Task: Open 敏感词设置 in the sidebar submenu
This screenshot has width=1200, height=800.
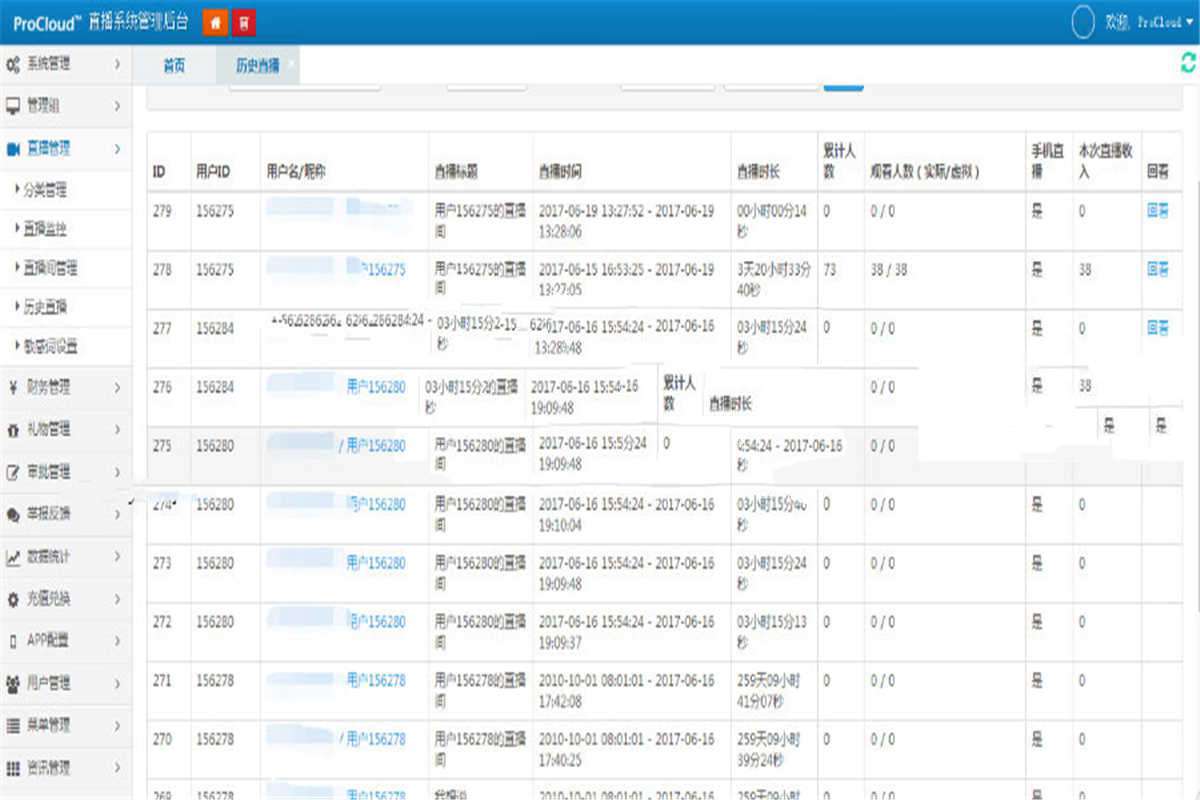Action: coord(50,347)
